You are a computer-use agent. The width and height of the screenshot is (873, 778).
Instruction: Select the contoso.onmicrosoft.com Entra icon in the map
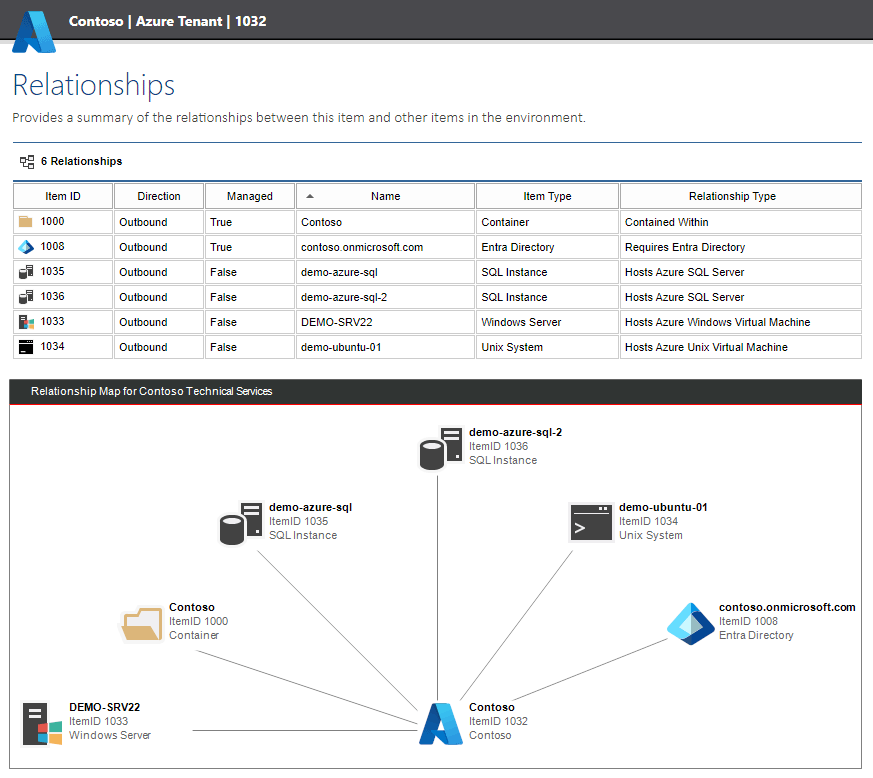tap(690, 624)
